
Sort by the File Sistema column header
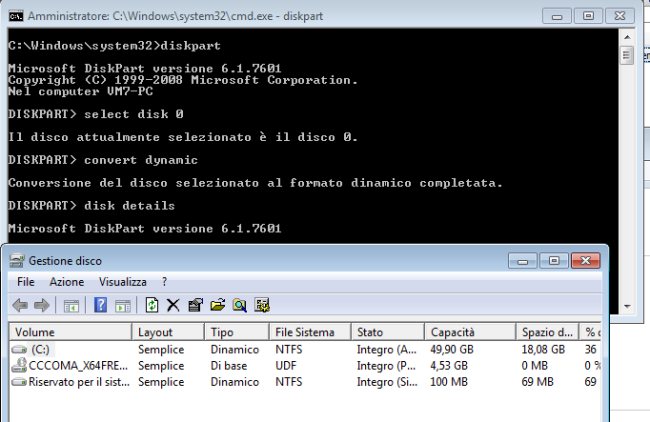[x=310, y=332]
